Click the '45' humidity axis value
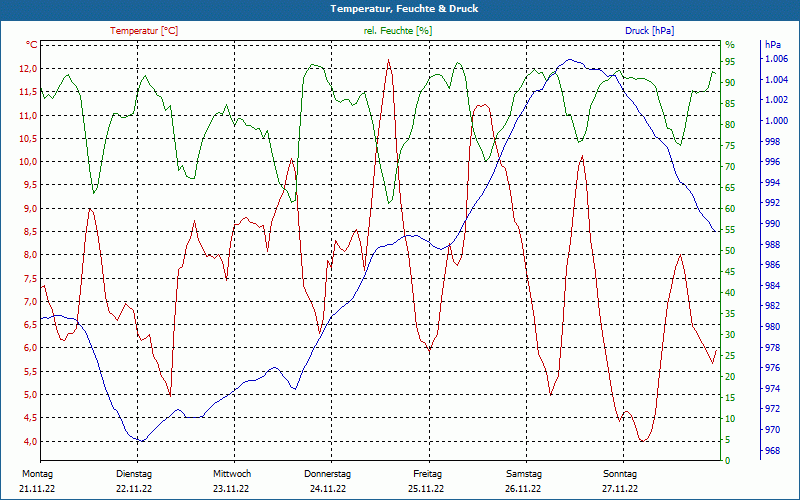Image resolution: width=800 pixels, height=500 pixels. point(730,272)
